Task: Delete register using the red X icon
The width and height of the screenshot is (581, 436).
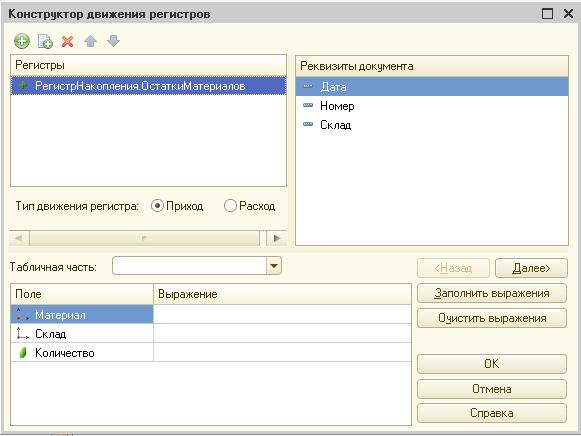Action: (67, 41)
